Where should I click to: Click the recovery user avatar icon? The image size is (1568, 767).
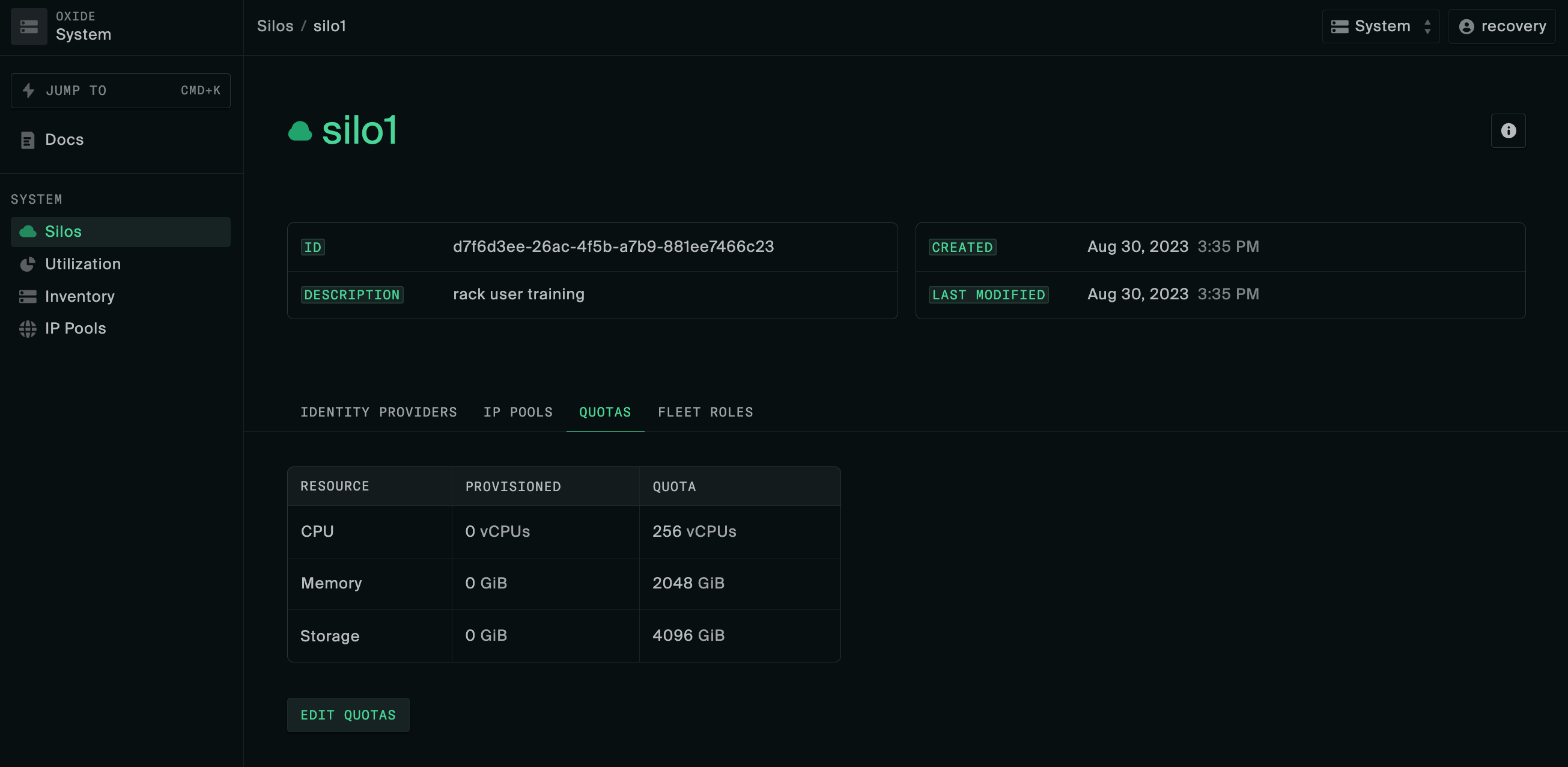pyautogui.click(x=1466, y=26)
